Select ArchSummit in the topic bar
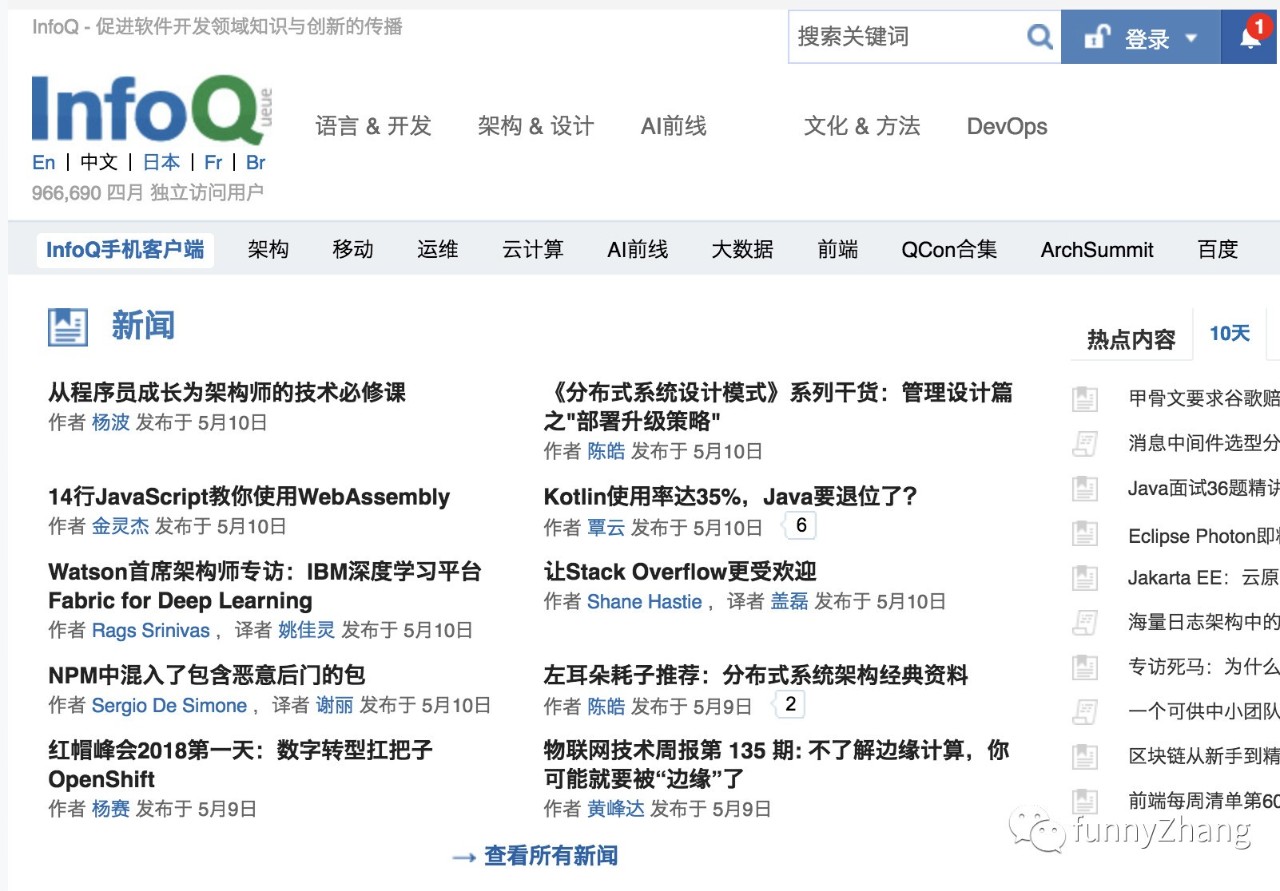1280x891 pixels. coord(1097,249)
